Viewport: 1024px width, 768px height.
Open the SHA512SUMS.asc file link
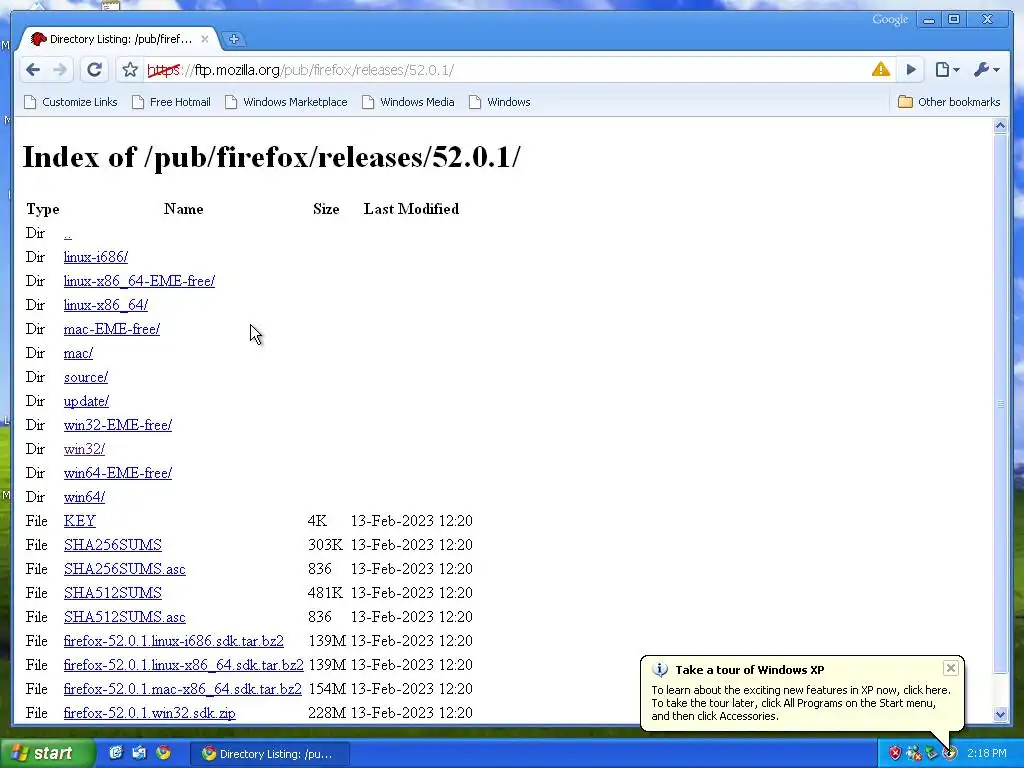(x=125, y=617)
